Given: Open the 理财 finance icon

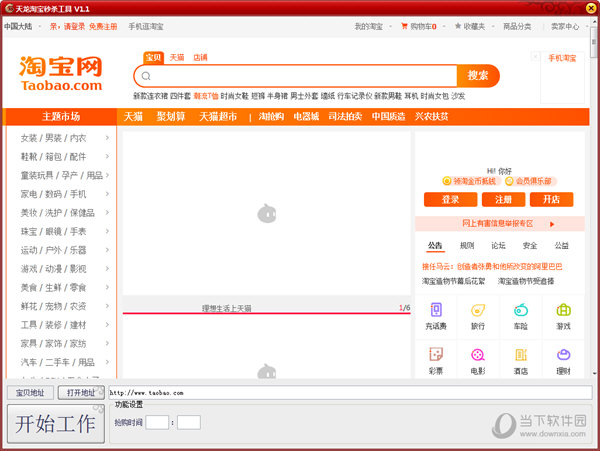Looking at the screenshot, I should (563, 354).
